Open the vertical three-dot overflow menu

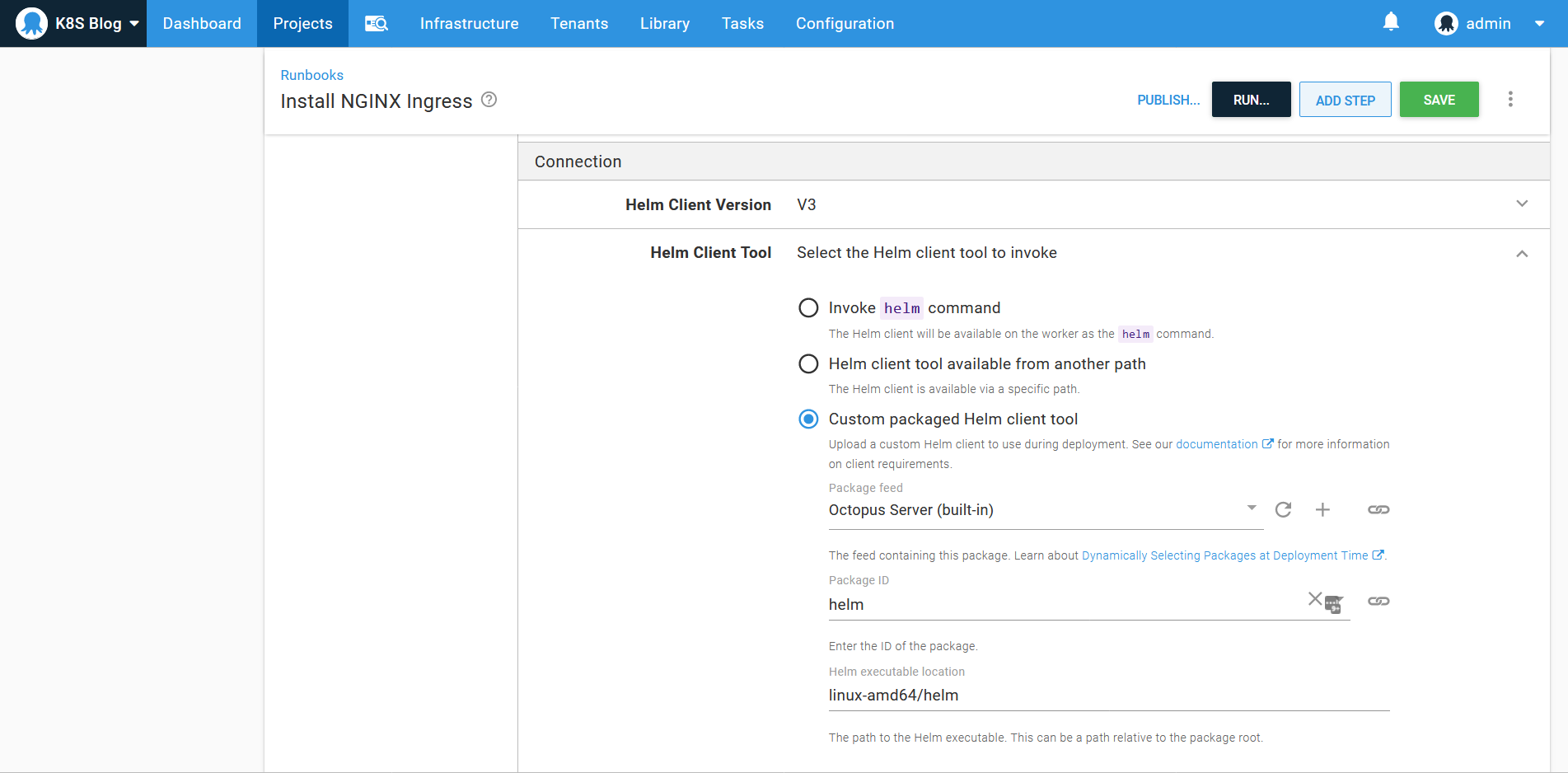pyautogui.click(x=1510, y=100)
